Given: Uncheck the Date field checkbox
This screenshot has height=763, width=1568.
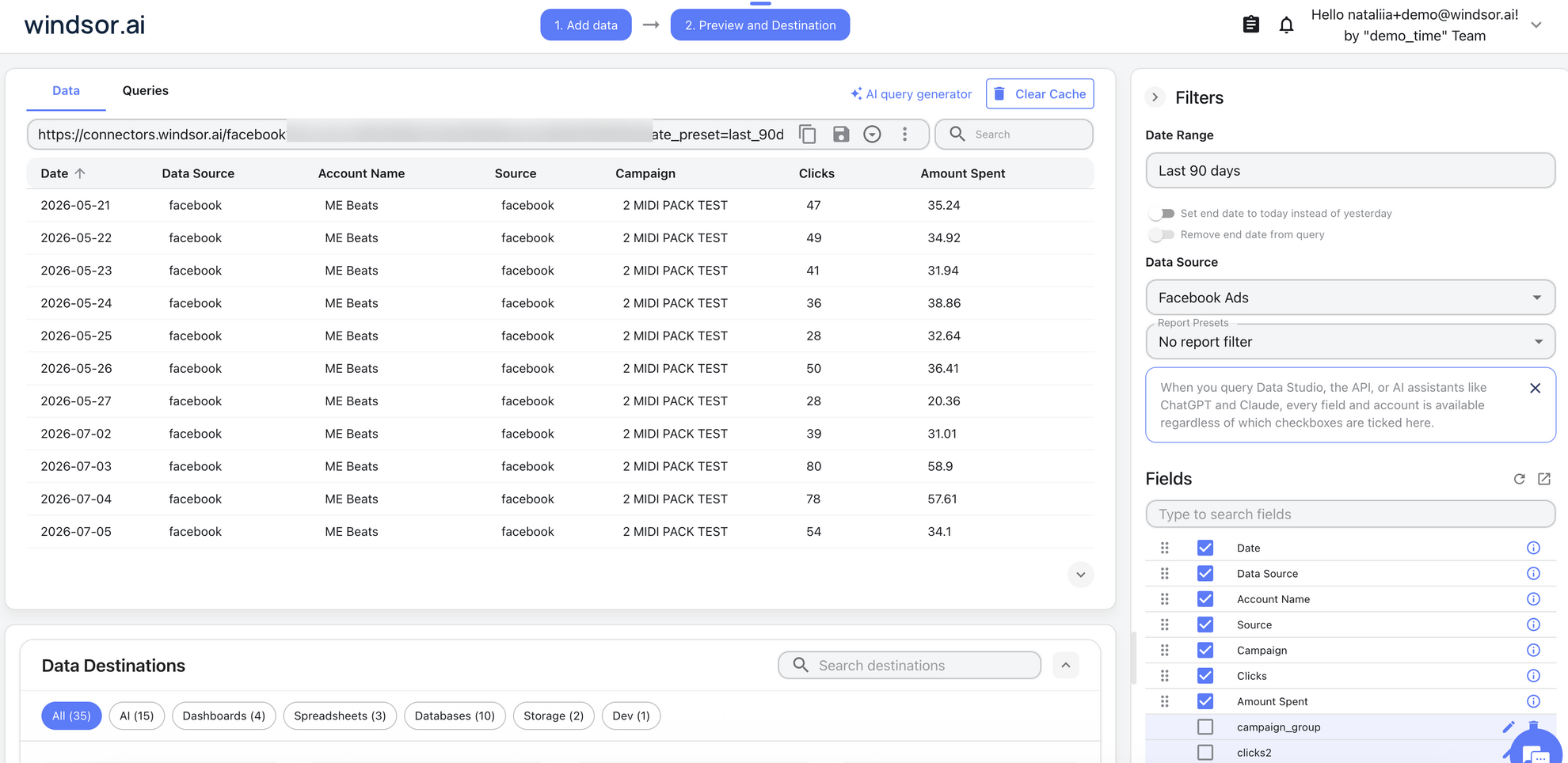Looking at the screenshot, I should pyautogui.click(x=1205, y=548).
